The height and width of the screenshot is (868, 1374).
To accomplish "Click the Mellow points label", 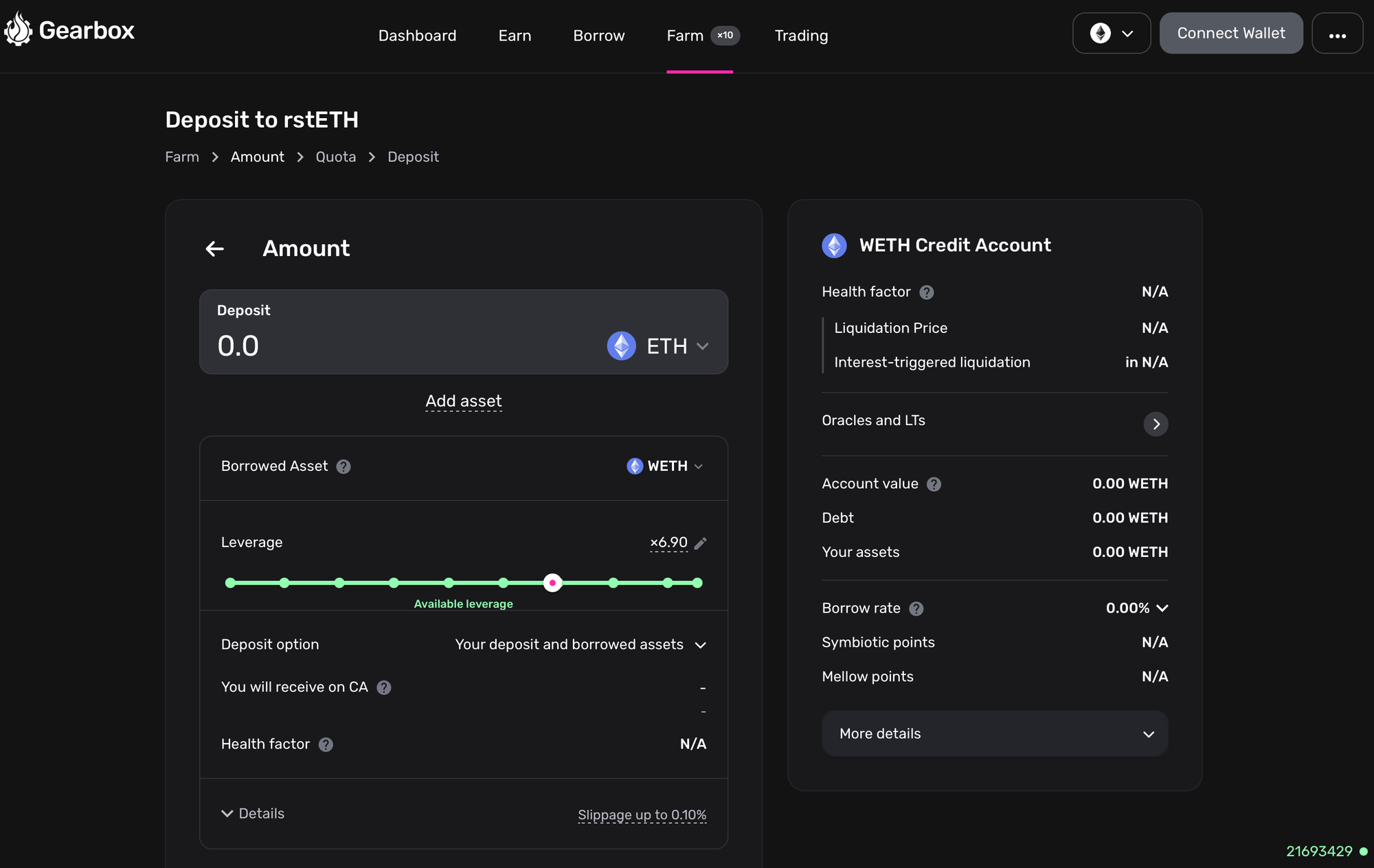I will 867,676.
